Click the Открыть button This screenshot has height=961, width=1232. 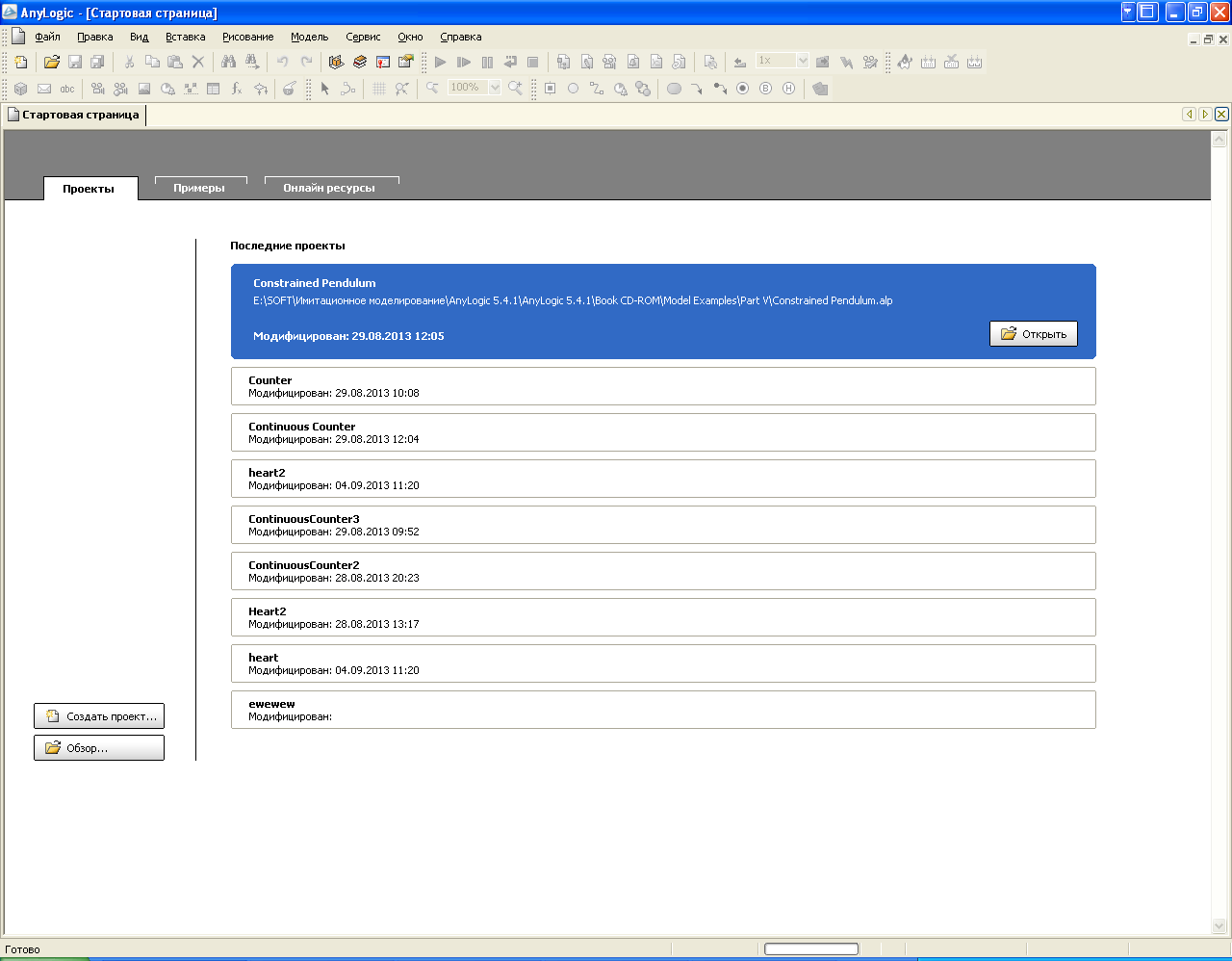tap(1034, 334)
